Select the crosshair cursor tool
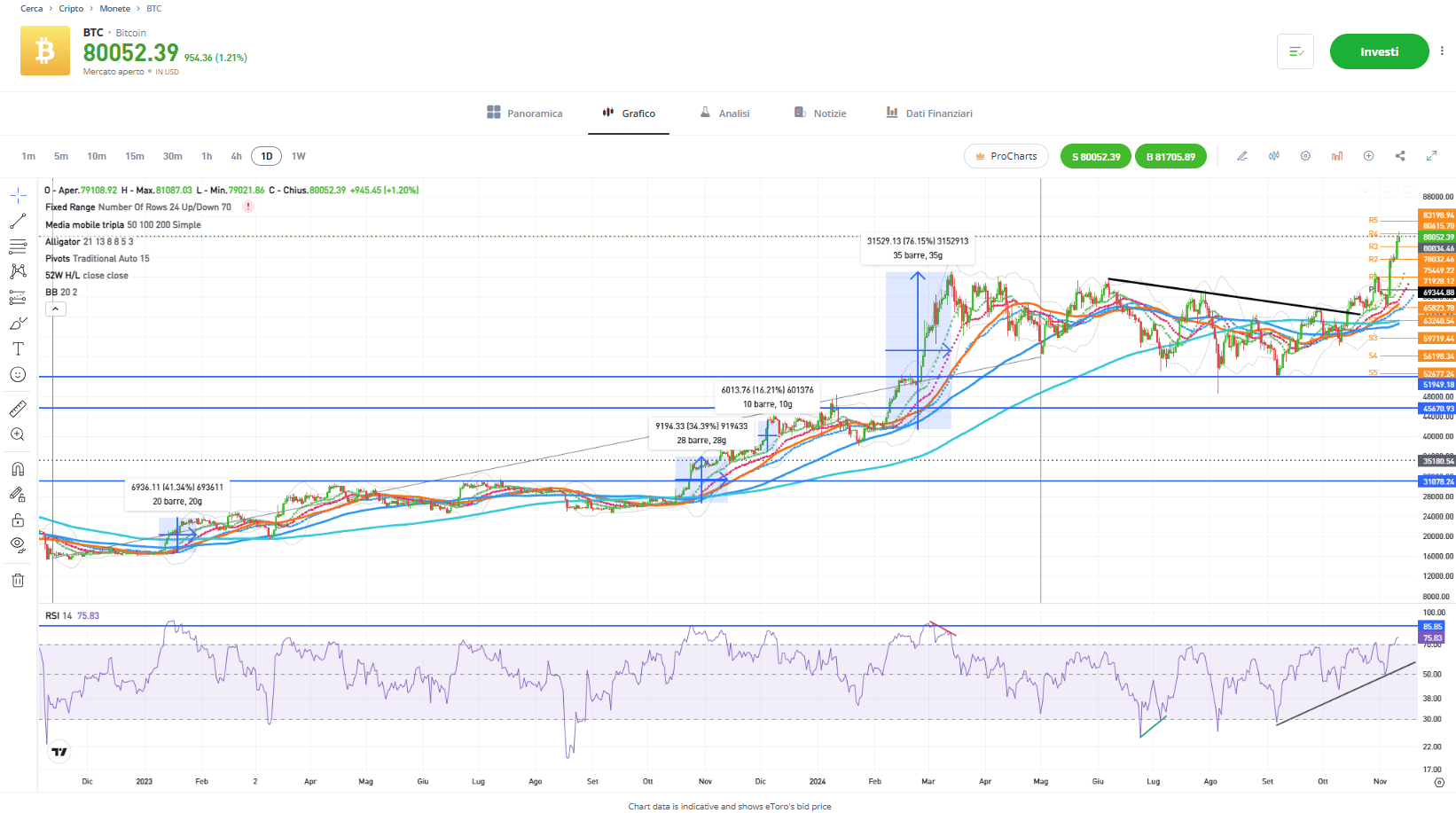The image size is (1456, 813). click(18, 195)
